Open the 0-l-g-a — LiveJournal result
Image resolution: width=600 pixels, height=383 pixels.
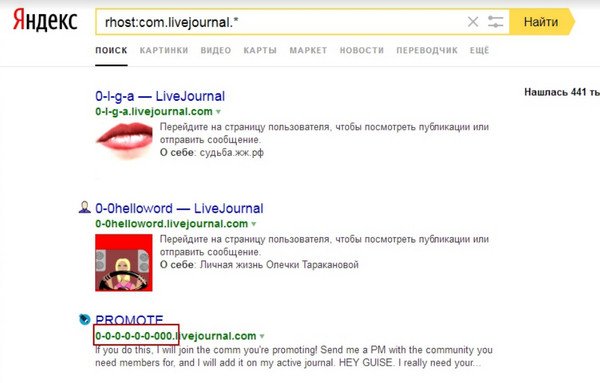160,96
